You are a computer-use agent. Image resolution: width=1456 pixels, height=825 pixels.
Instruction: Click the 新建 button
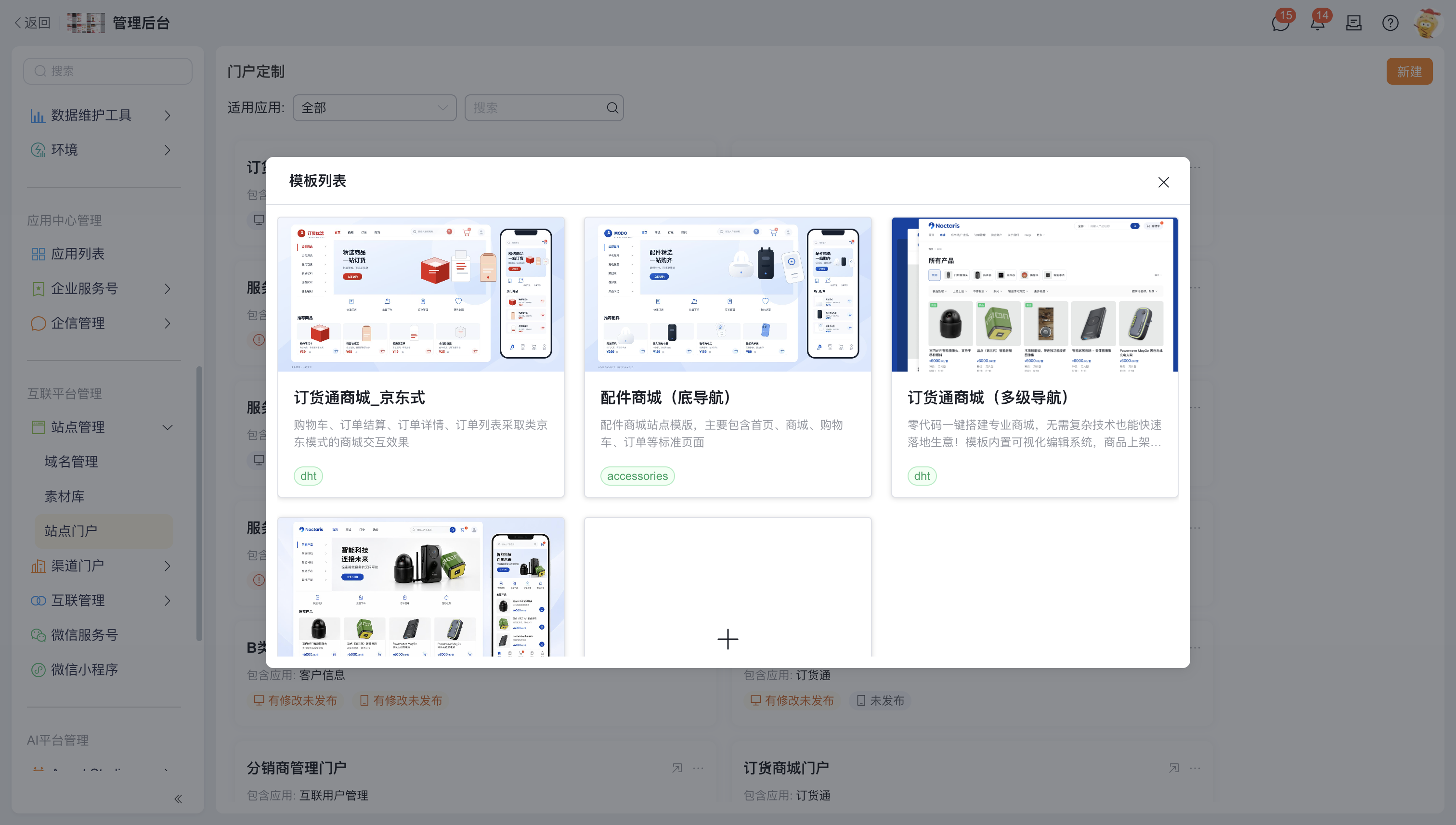[1409, 71]
